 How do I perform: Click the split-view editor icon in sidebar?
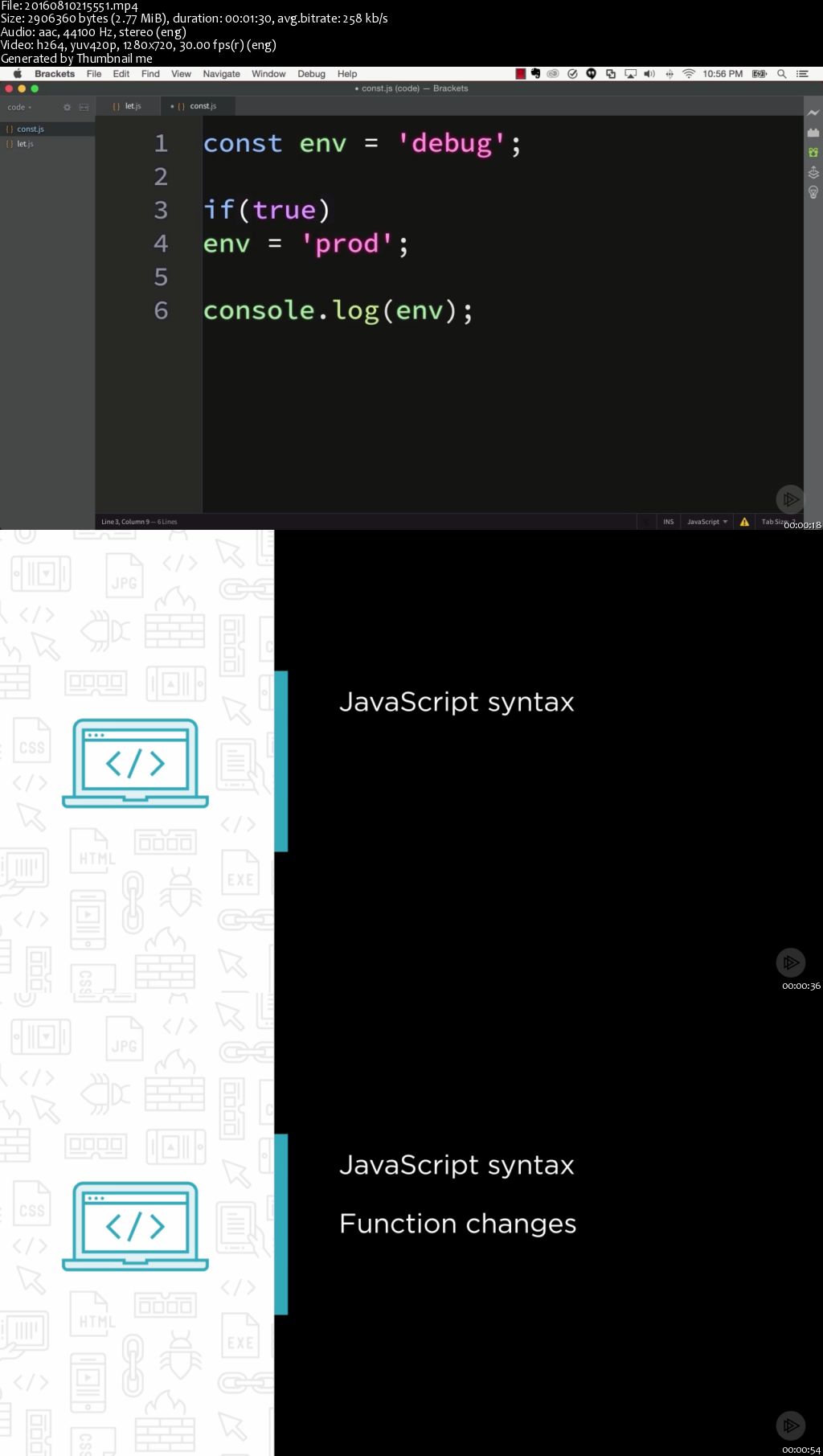tap(84, 107)
